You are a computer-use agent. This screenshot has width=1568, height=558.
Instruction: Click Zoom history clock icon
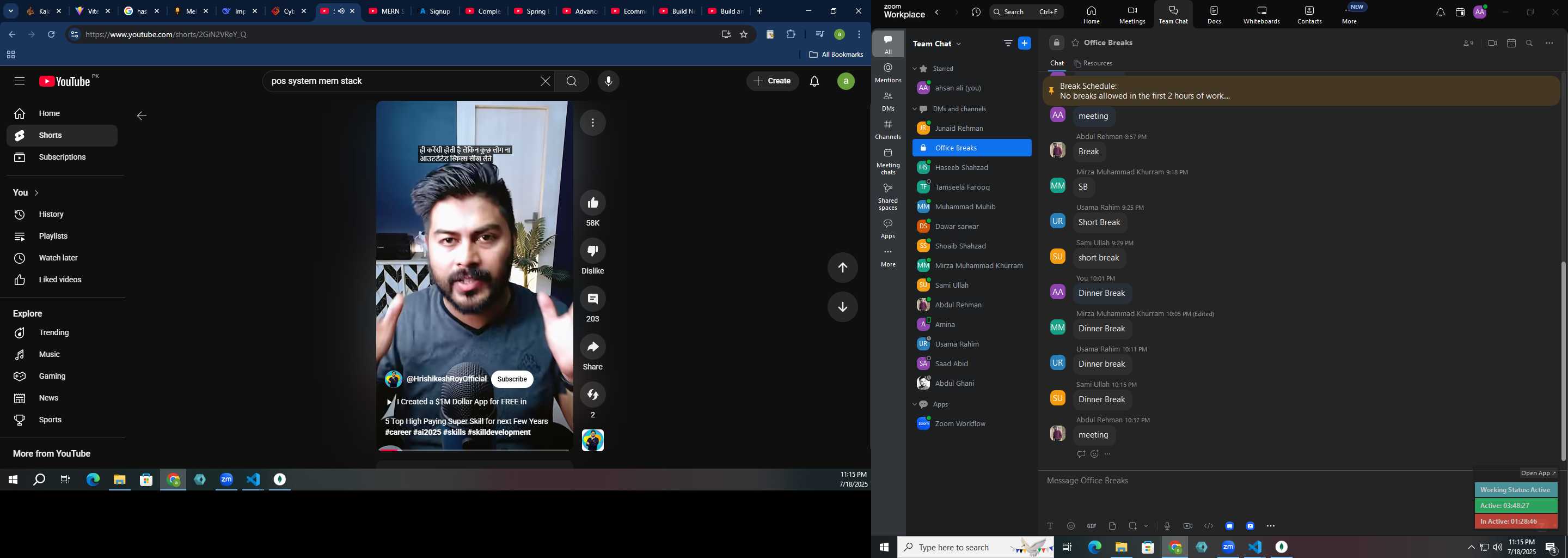point(976,12)
